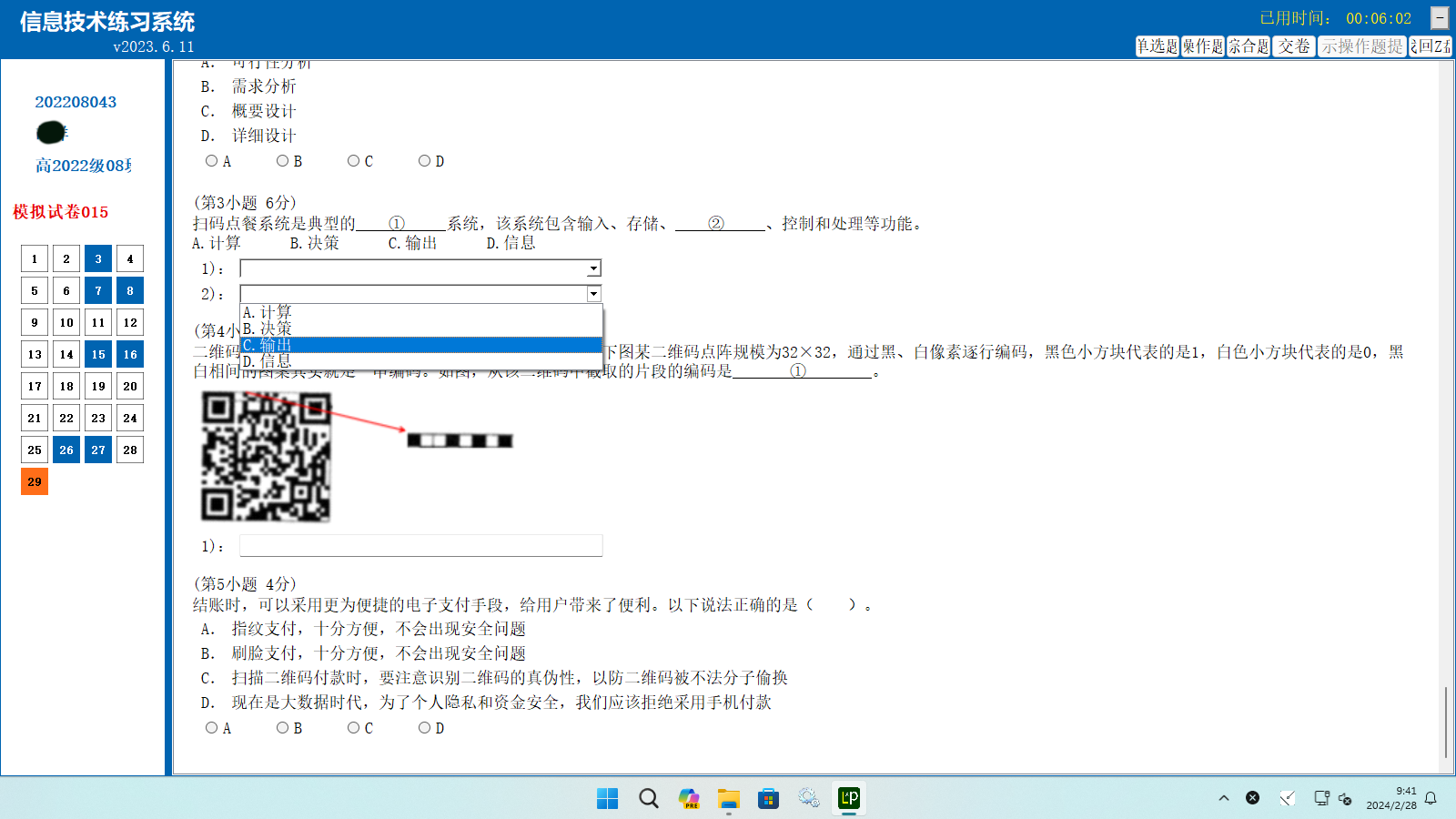
Task: Expand the dropdown for blank 1)
Action: tap(593, 268)
